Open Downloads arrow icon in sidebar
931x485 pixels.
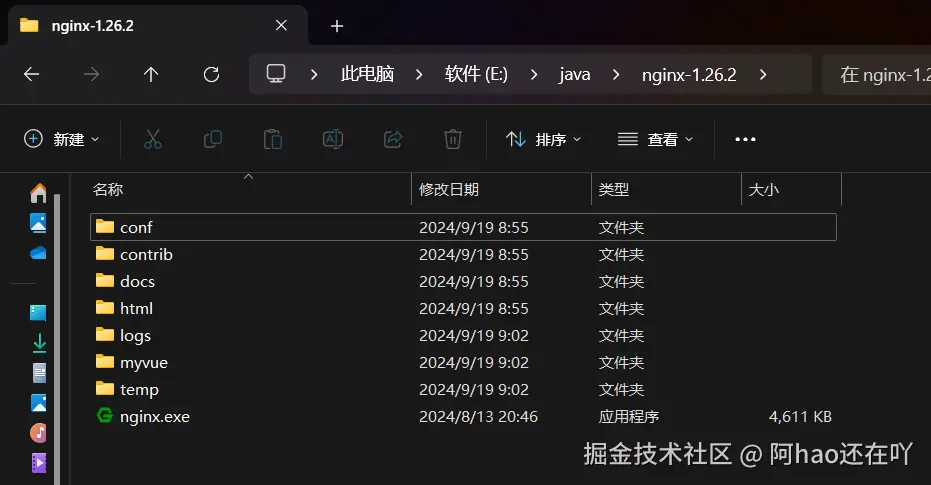[x=39, y=343]
